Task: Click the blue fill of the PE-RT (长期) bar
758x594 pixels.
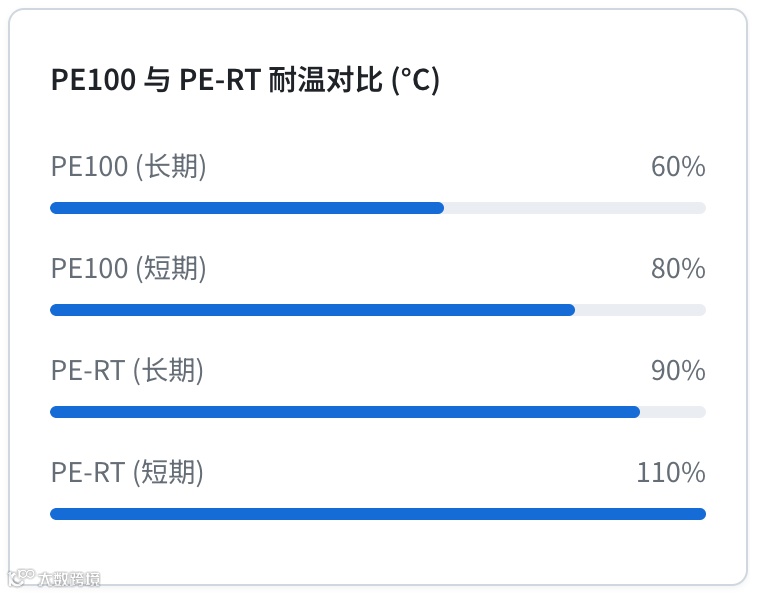Action: coord(345,412)
